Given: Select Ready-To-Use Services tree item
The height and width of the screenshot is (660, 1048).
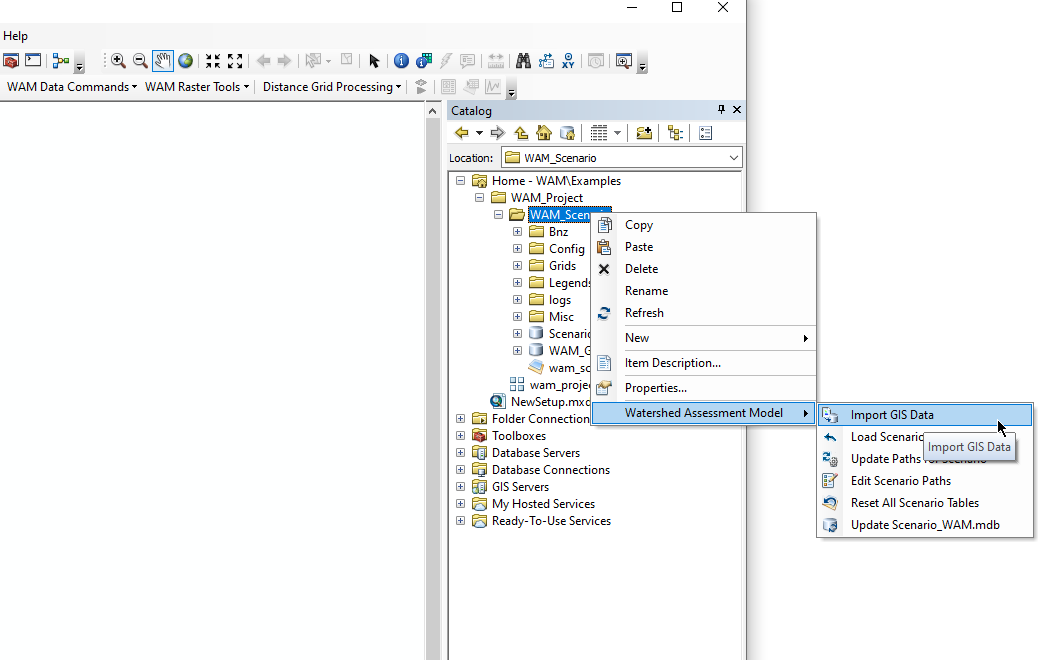Looking at the screenshot, I should click(x=551, y=521).
